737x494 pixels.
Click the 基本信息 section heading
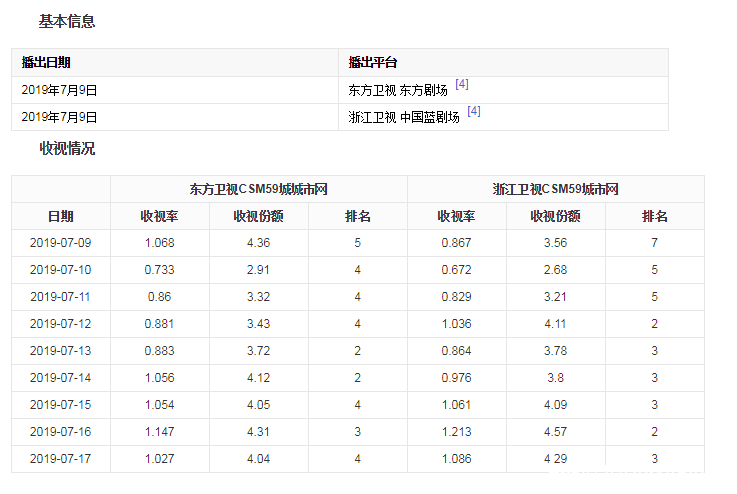[x=67, y=21]
